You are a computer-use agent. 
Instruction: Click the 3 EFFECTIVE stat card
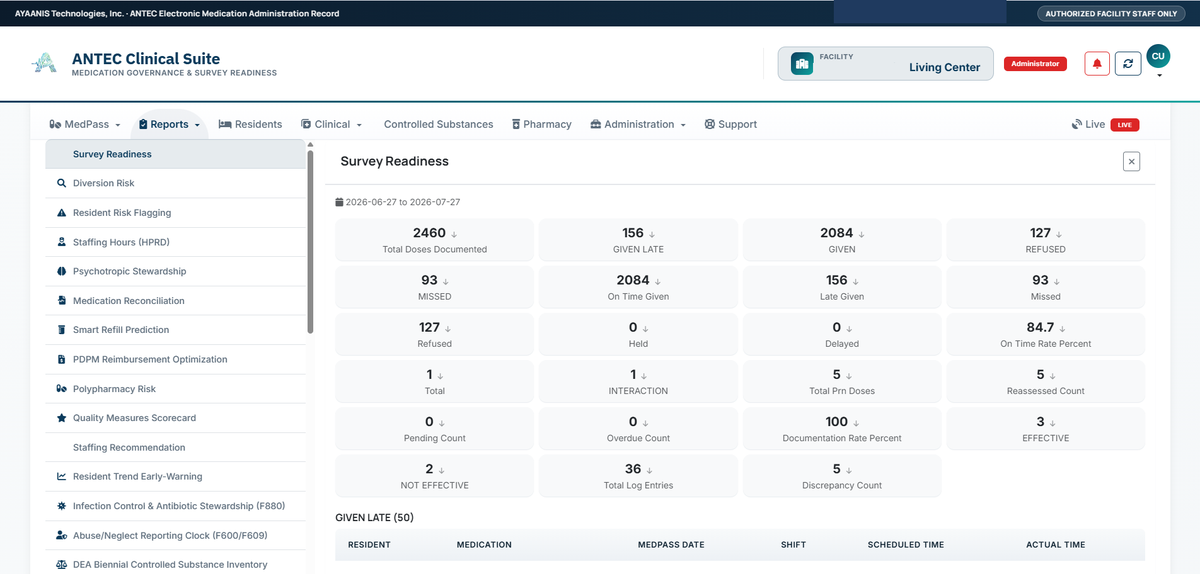[x=1046, y=429]
